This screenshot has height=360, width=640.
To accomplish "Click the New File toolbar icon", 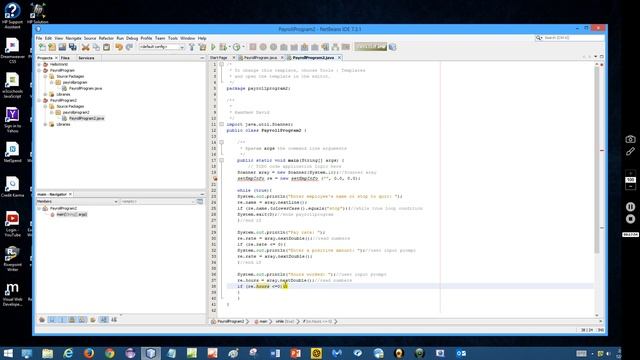I will click(42, 47).
